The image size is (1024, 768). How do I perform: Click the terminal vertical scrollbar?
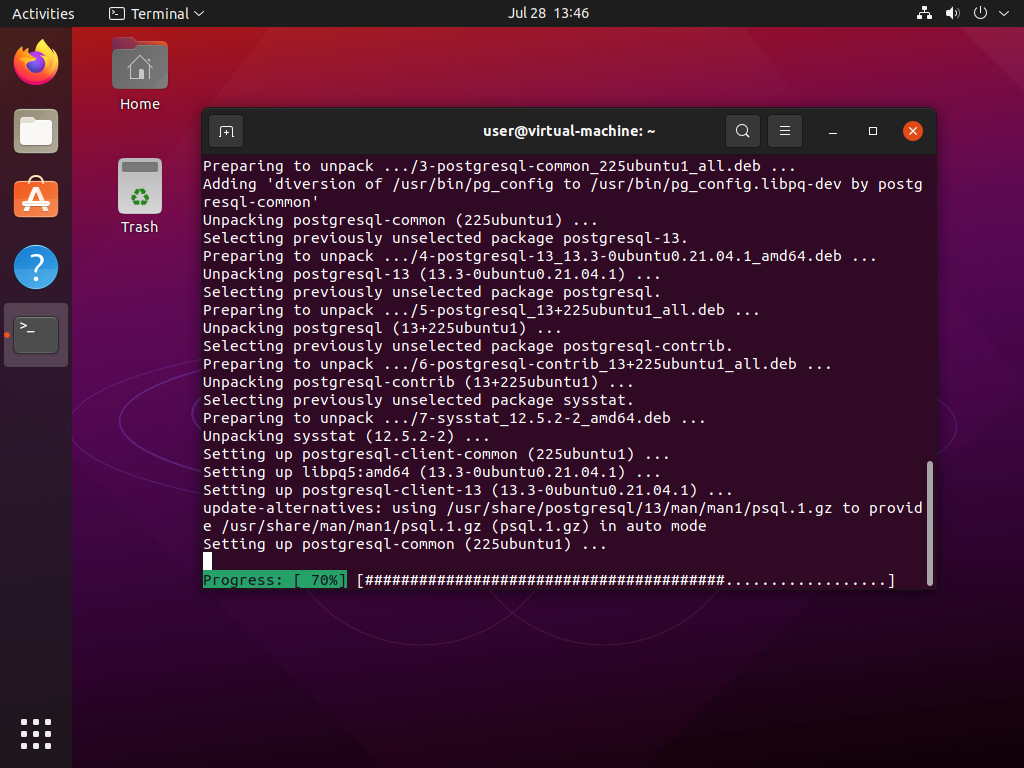pyautogui.click(x=930, y=522)
